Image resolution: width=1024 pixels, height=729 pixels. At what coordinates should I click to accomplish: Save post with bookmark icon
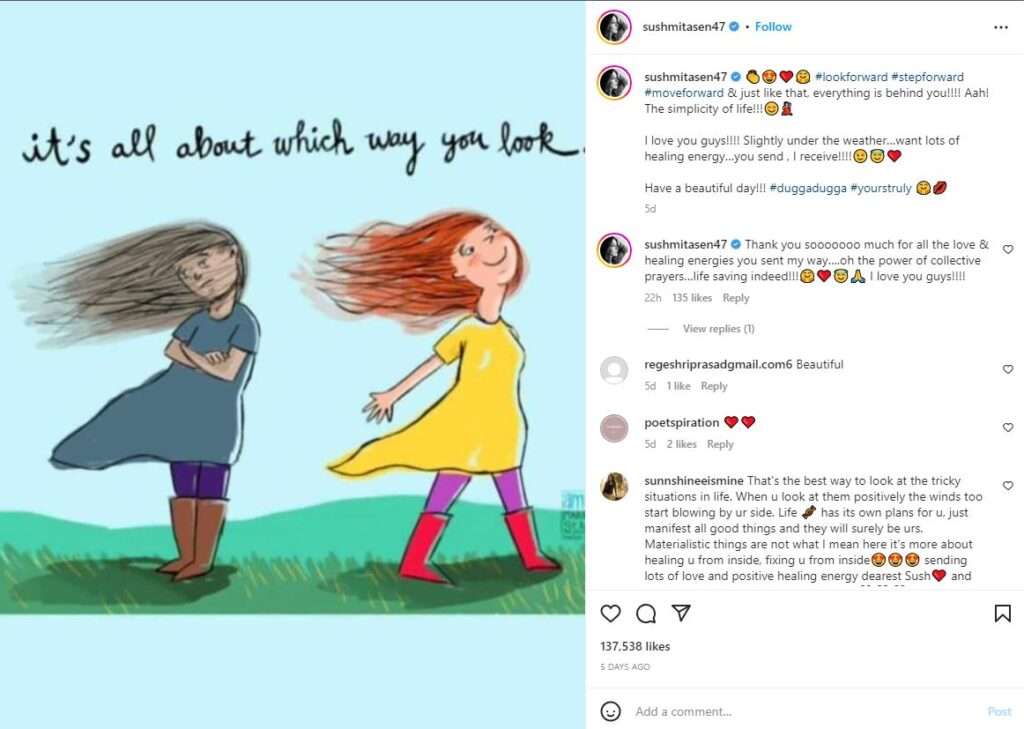(1002, 613)
